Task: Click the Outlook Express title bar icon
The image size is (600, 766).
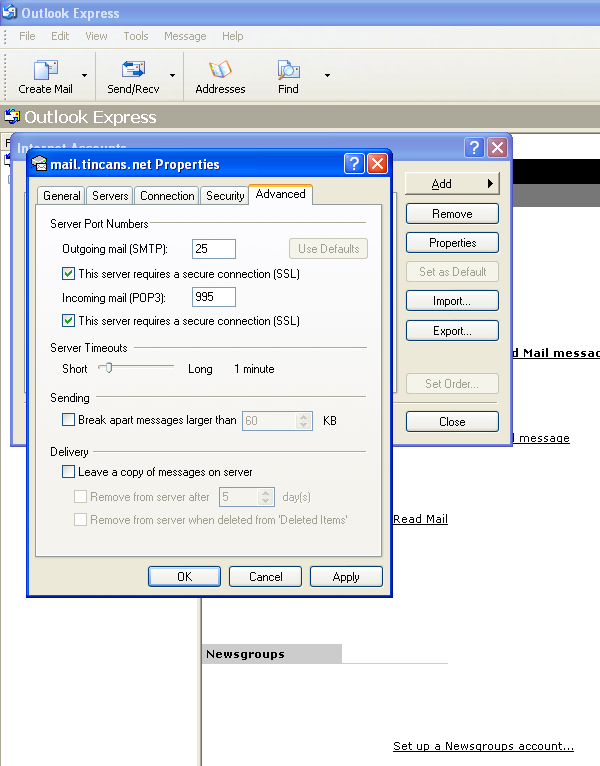Action: coord(9,12)
